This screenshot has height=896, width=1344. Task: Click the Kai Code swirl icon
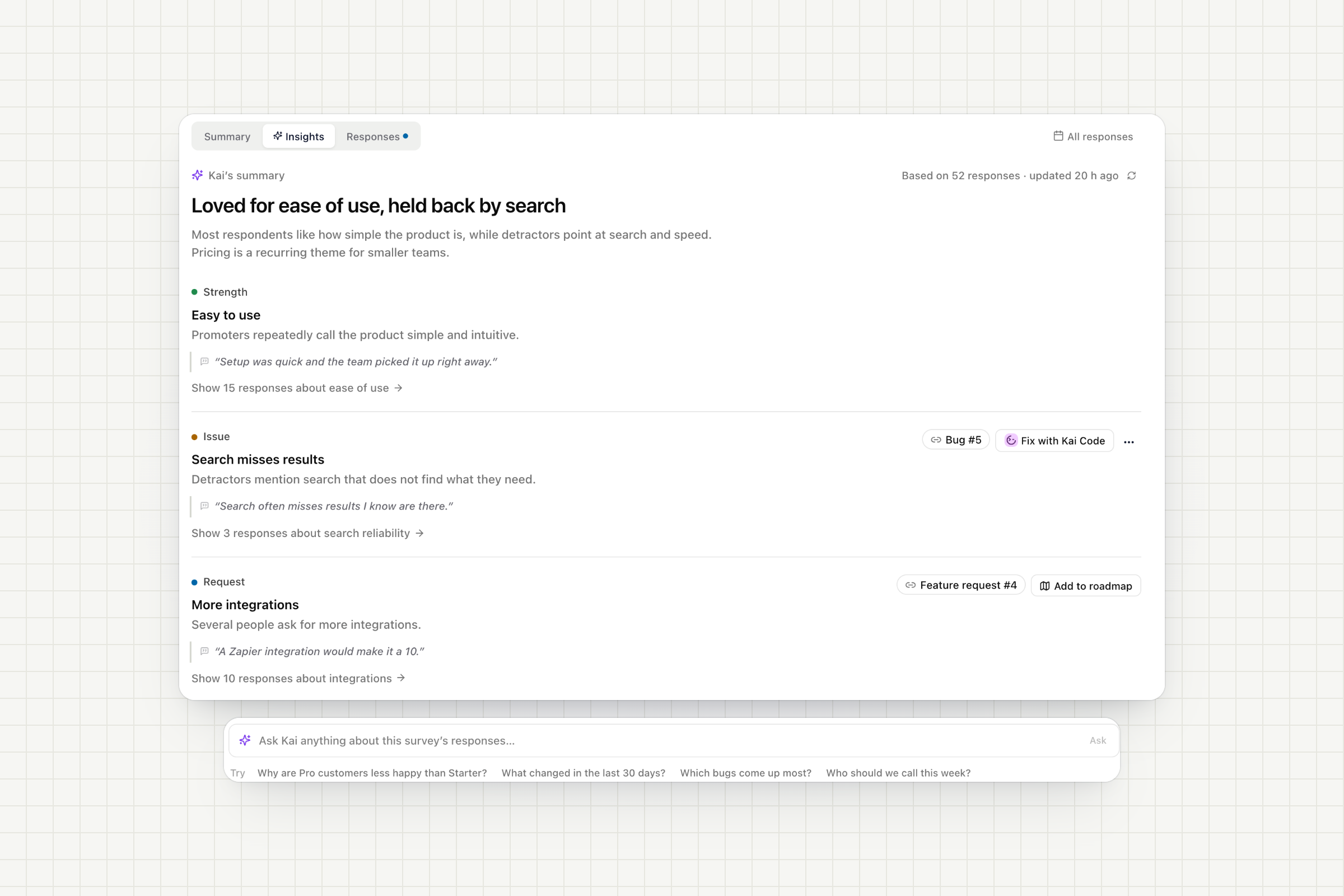(x=1011, y=441)
